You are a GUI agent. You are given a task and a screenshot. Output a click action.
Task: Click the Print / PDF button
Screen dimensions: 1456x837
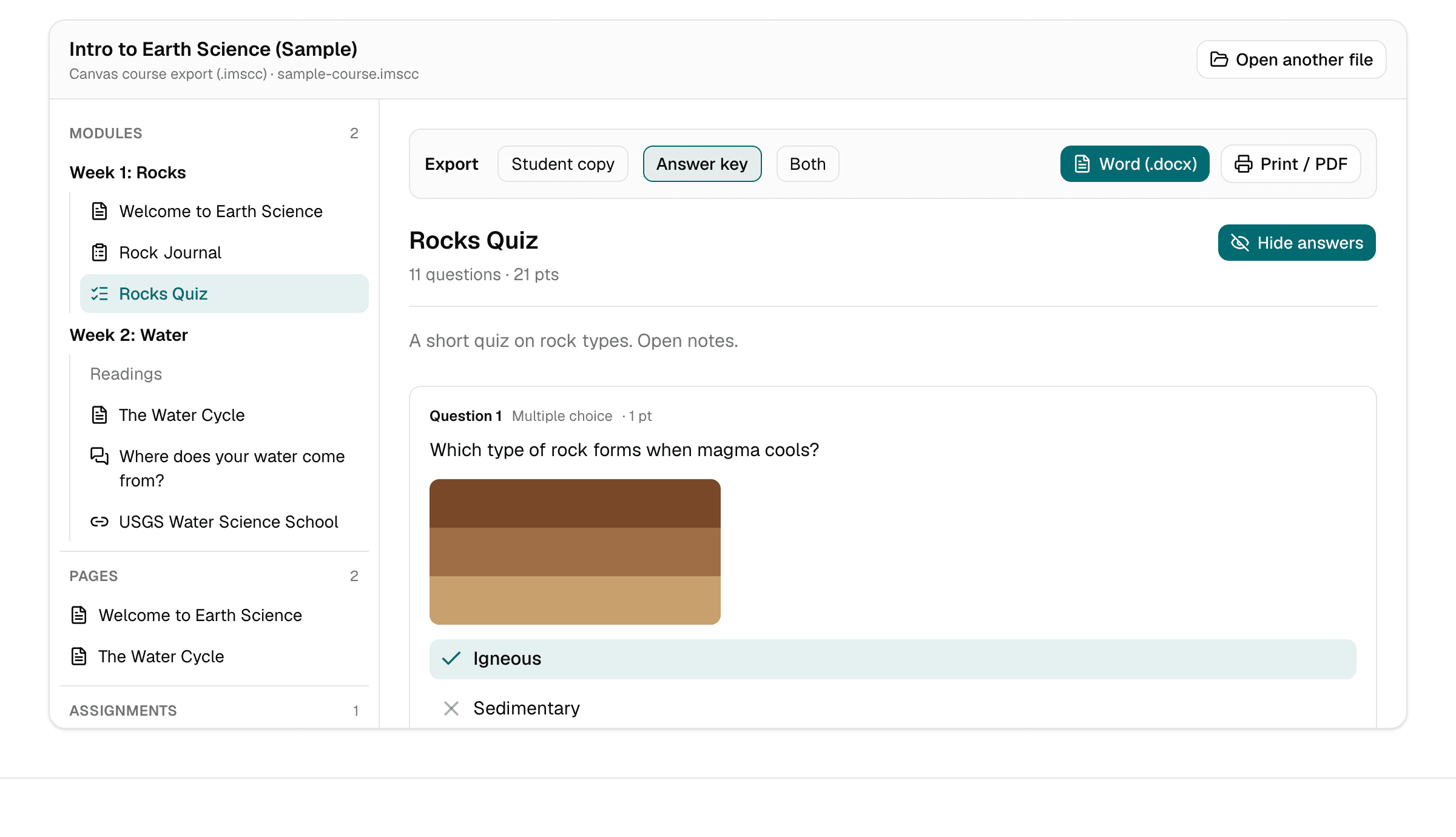[1291, 164]
